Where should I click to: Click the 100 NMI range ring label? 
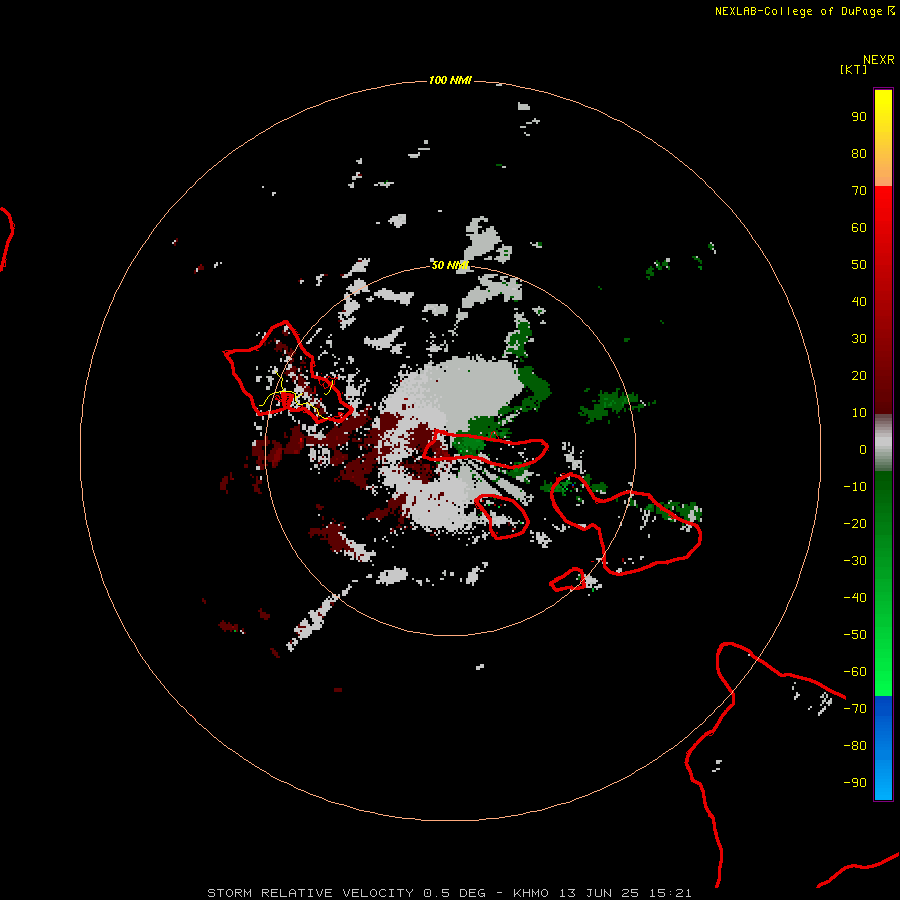pos(449,80)
